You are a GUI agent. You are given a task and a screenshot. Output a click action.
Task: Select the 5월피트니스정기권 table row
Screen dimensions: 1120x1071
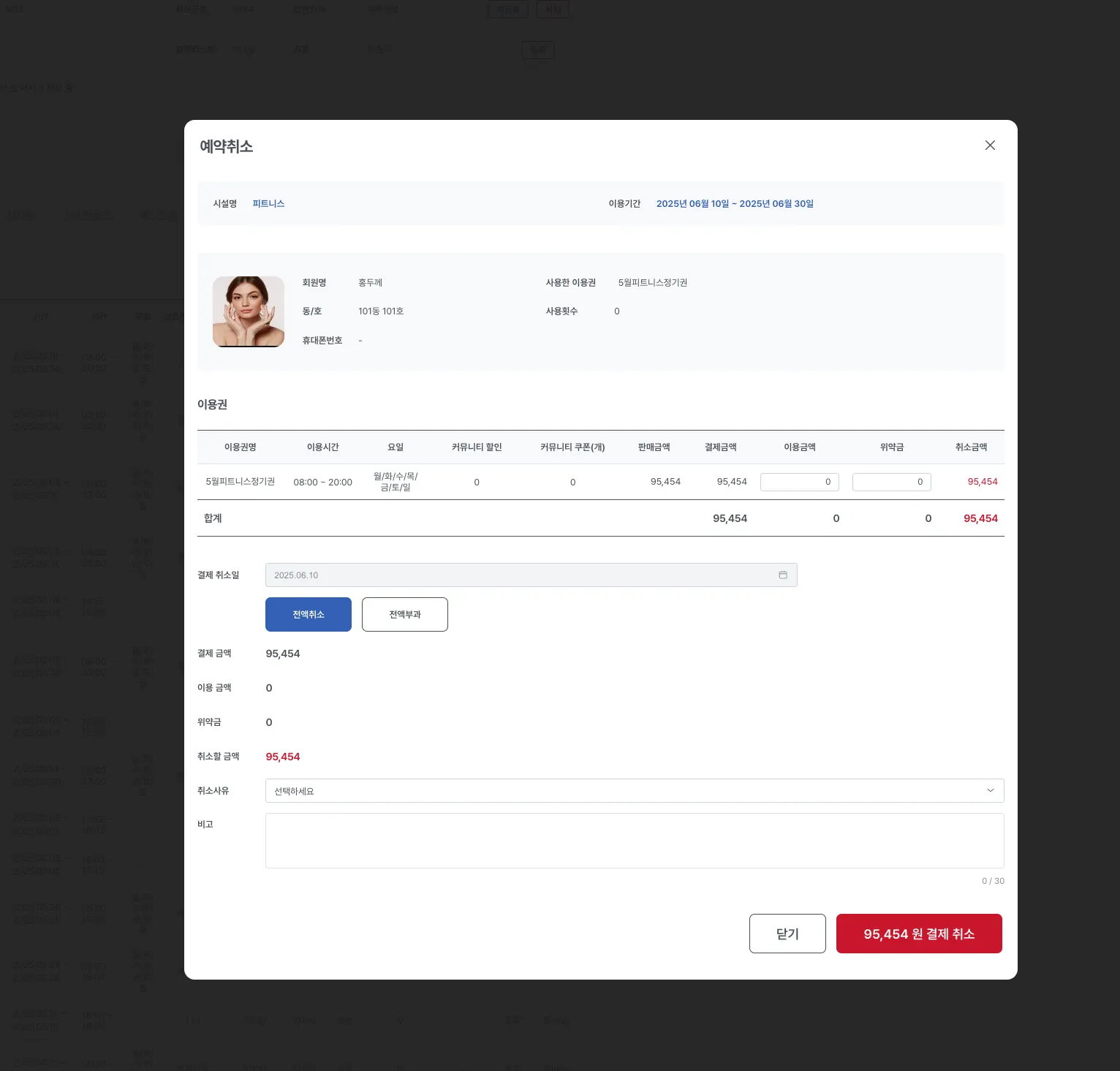[x=601, y=482]
